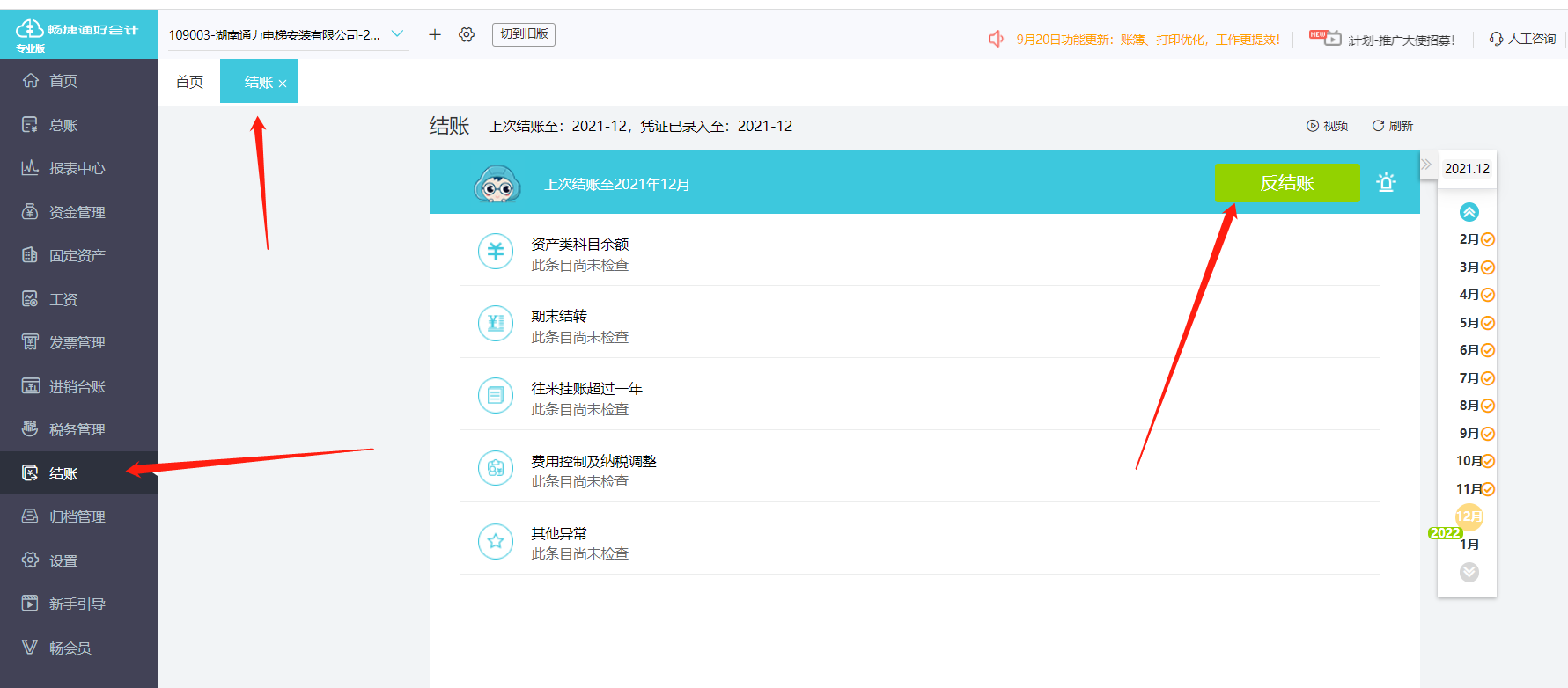The image size is (1568, 688).
Task: Click the settings gear icon in top bar
Action: (467, 34)
